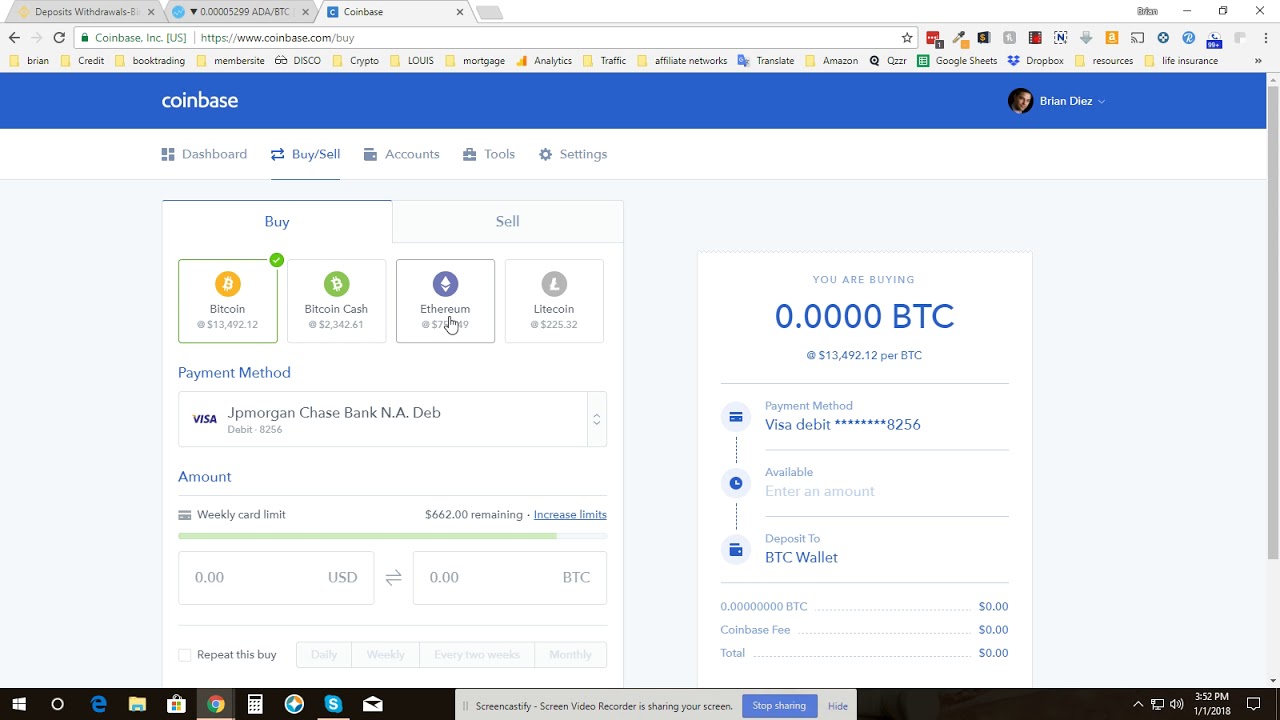Select the Bitcoin currency card
Image resolution: width=1280 pixels, height=720 pixels.
point(228,301)
